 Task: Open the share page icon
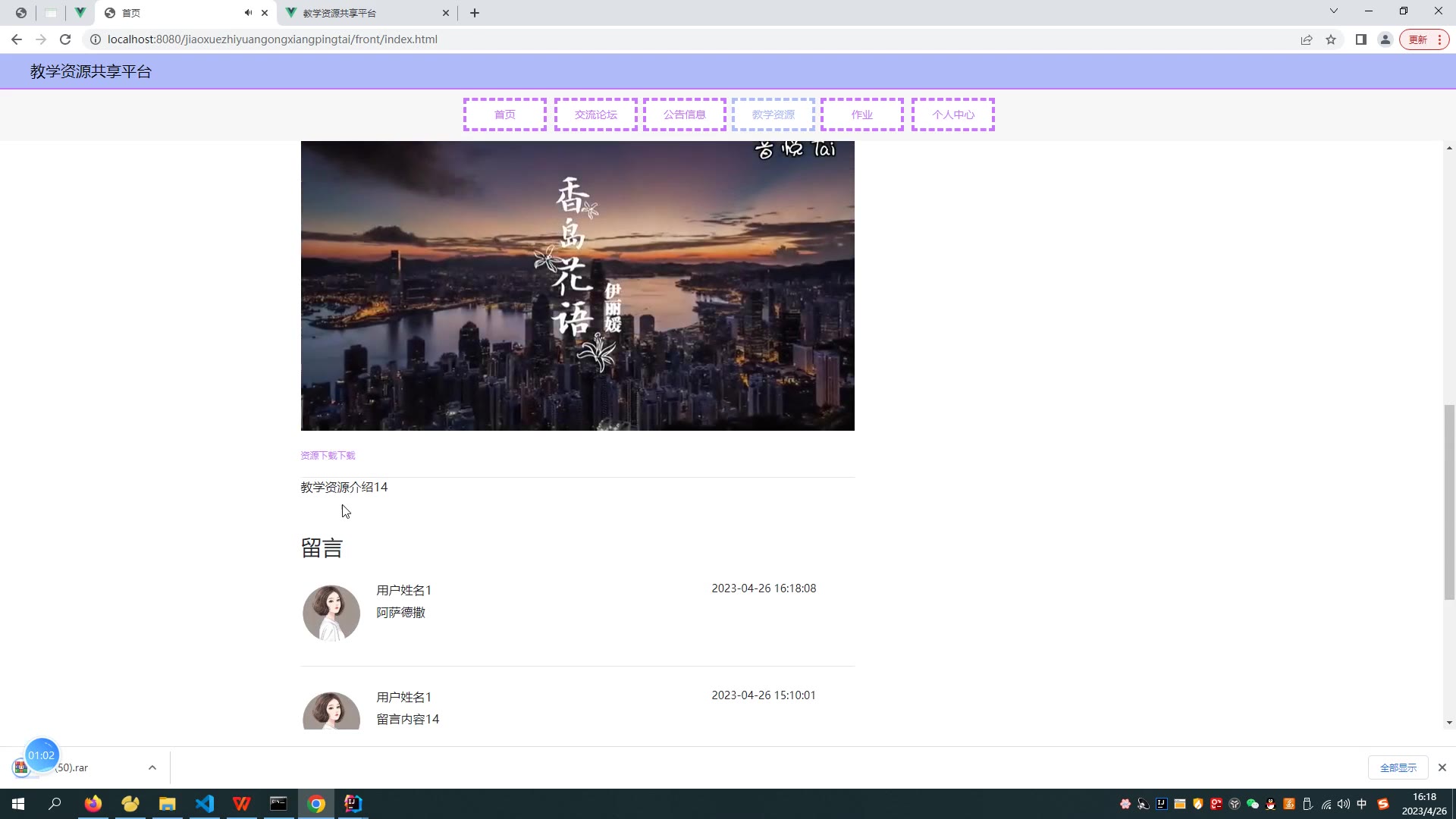1307,39
